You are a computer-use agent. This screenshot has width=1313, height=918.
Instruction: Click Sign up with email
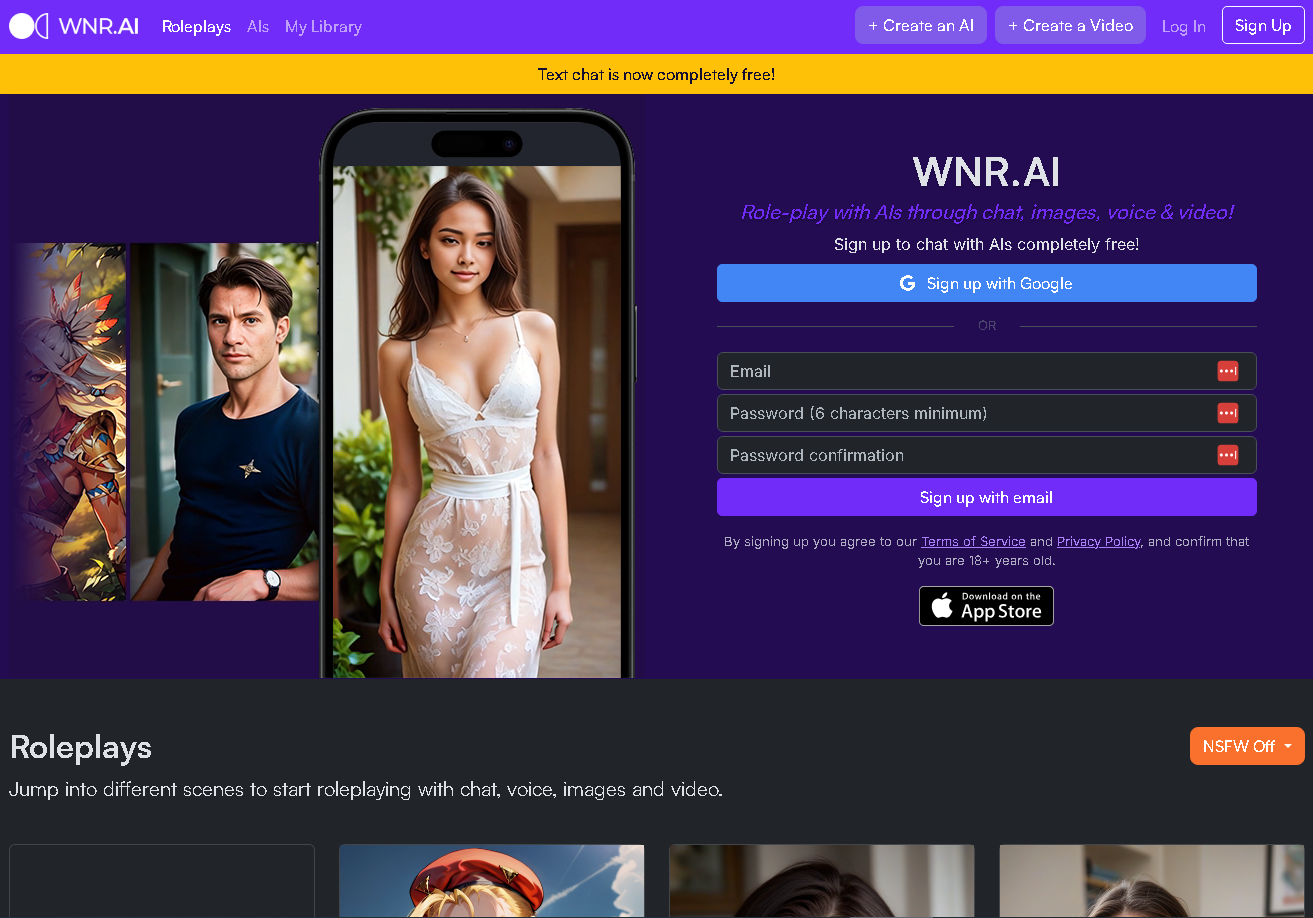pos(986,497)
